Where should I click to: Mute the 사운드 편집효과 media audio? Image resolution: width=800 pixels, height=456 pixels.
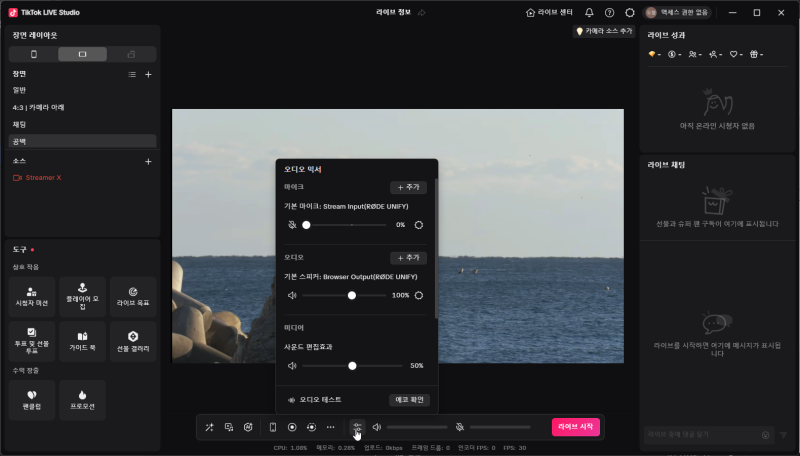(x=292, y=366)
